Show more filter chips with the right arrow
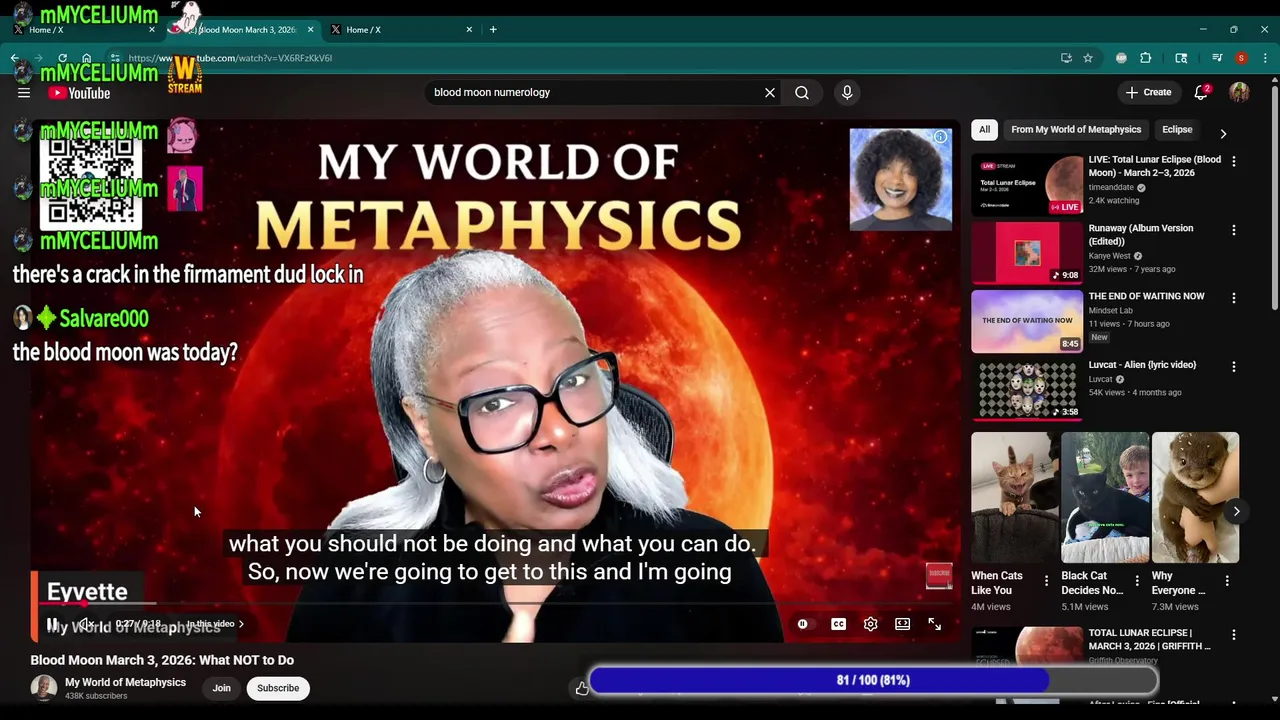Viewport: 1280px width, 720px height. pos(1223,133)
